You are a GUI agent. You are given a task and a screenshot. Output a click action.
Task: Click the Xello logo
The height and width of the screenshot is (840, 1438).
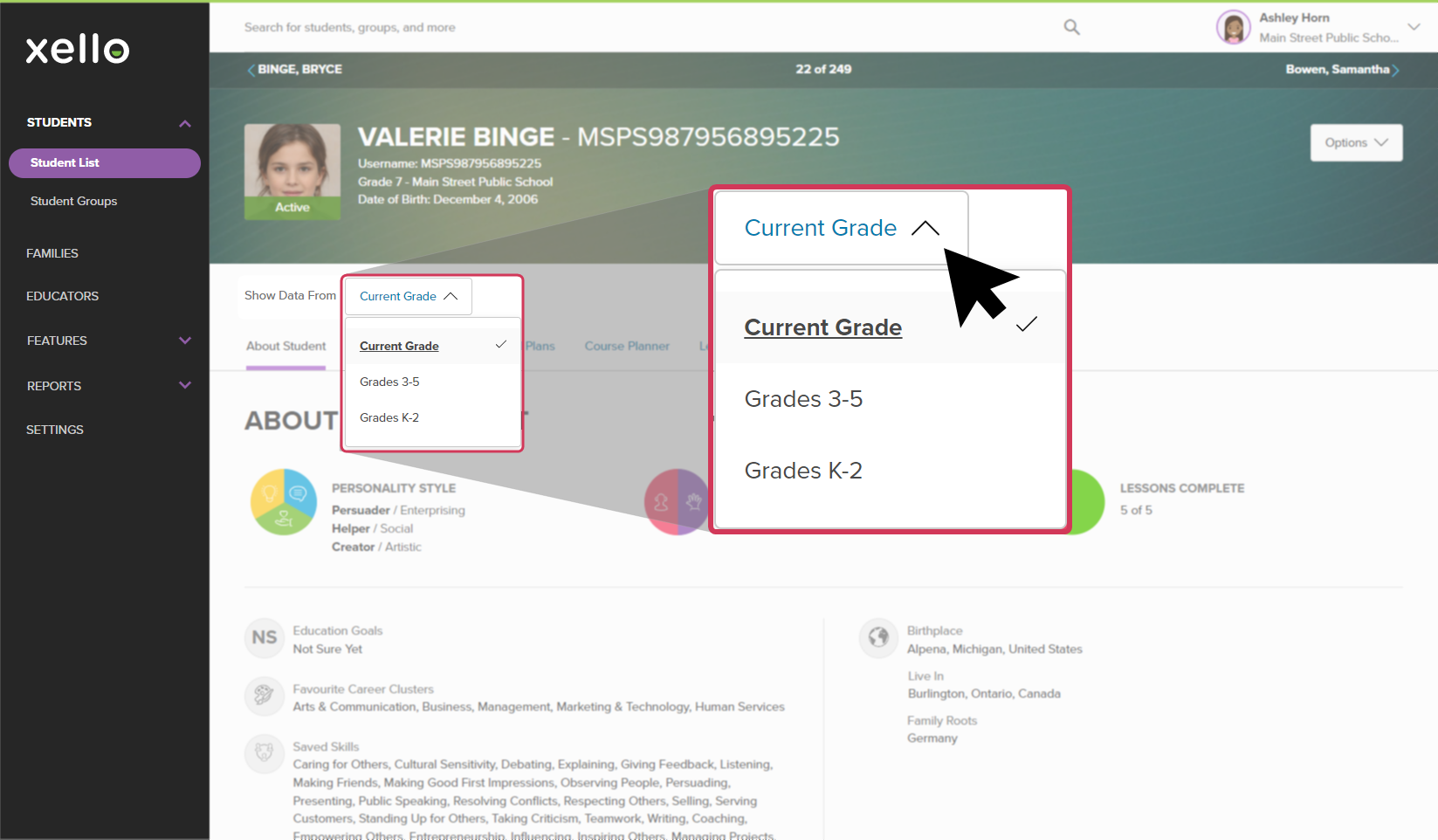pos(78,49)
